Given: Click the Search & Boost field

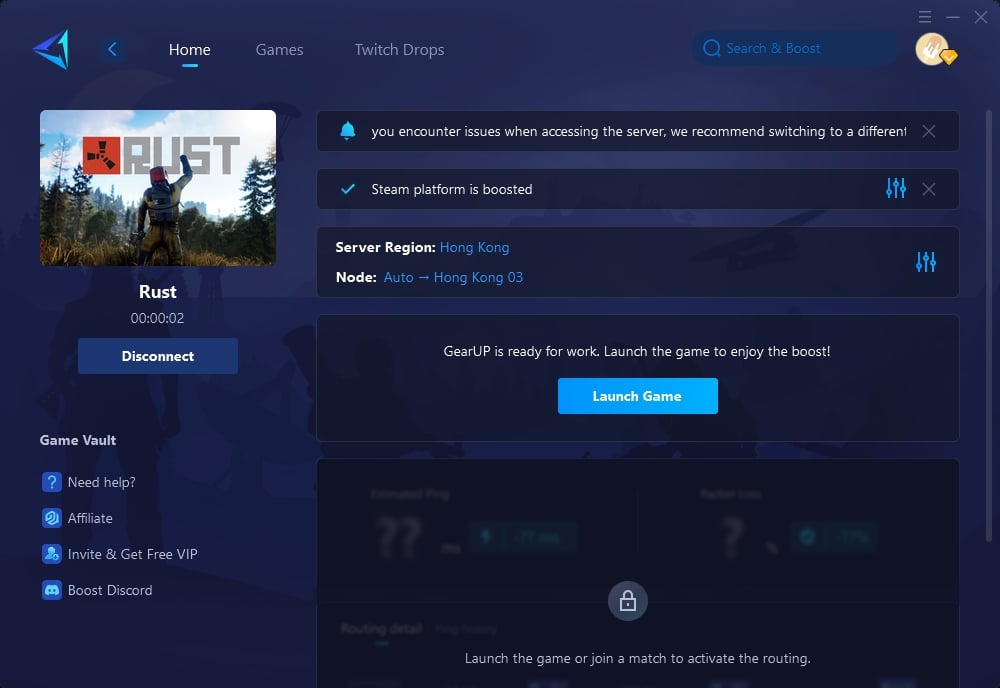Looking at the screenshot, I should pyautogui.click(x=795, y=48).
